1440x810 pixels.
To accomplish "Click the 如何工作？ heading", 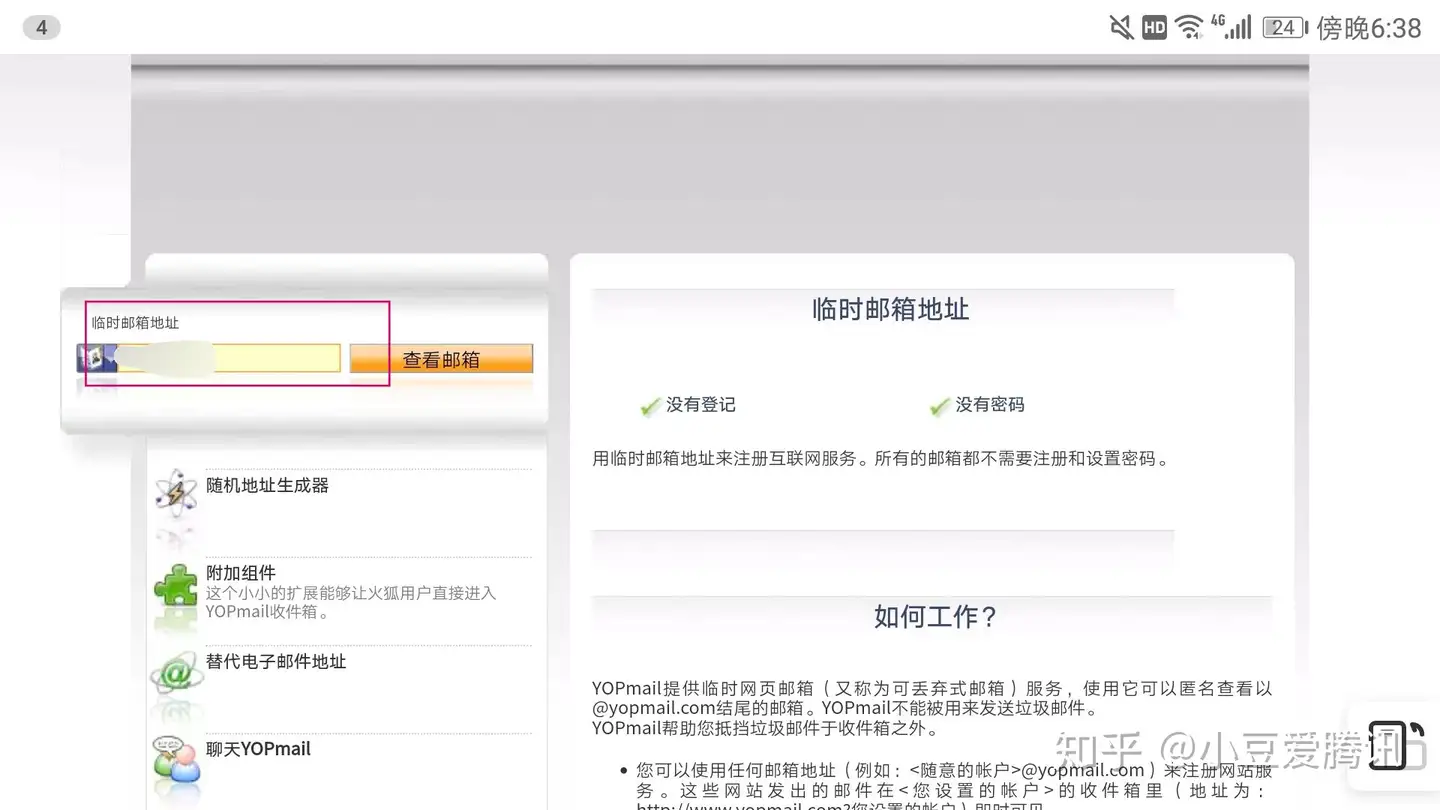I will (936, 616).
